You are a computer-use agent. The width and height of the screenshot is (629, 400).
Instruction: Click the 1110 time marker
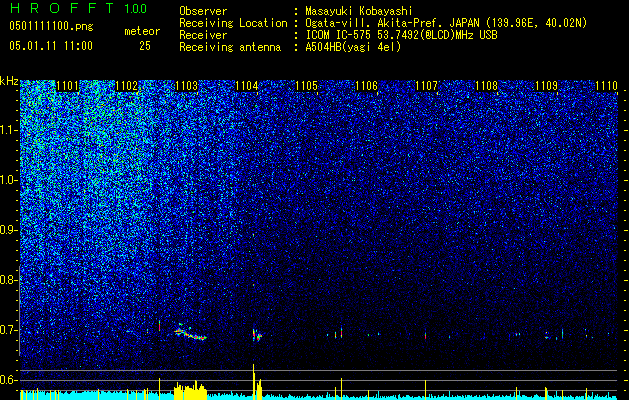607,86
